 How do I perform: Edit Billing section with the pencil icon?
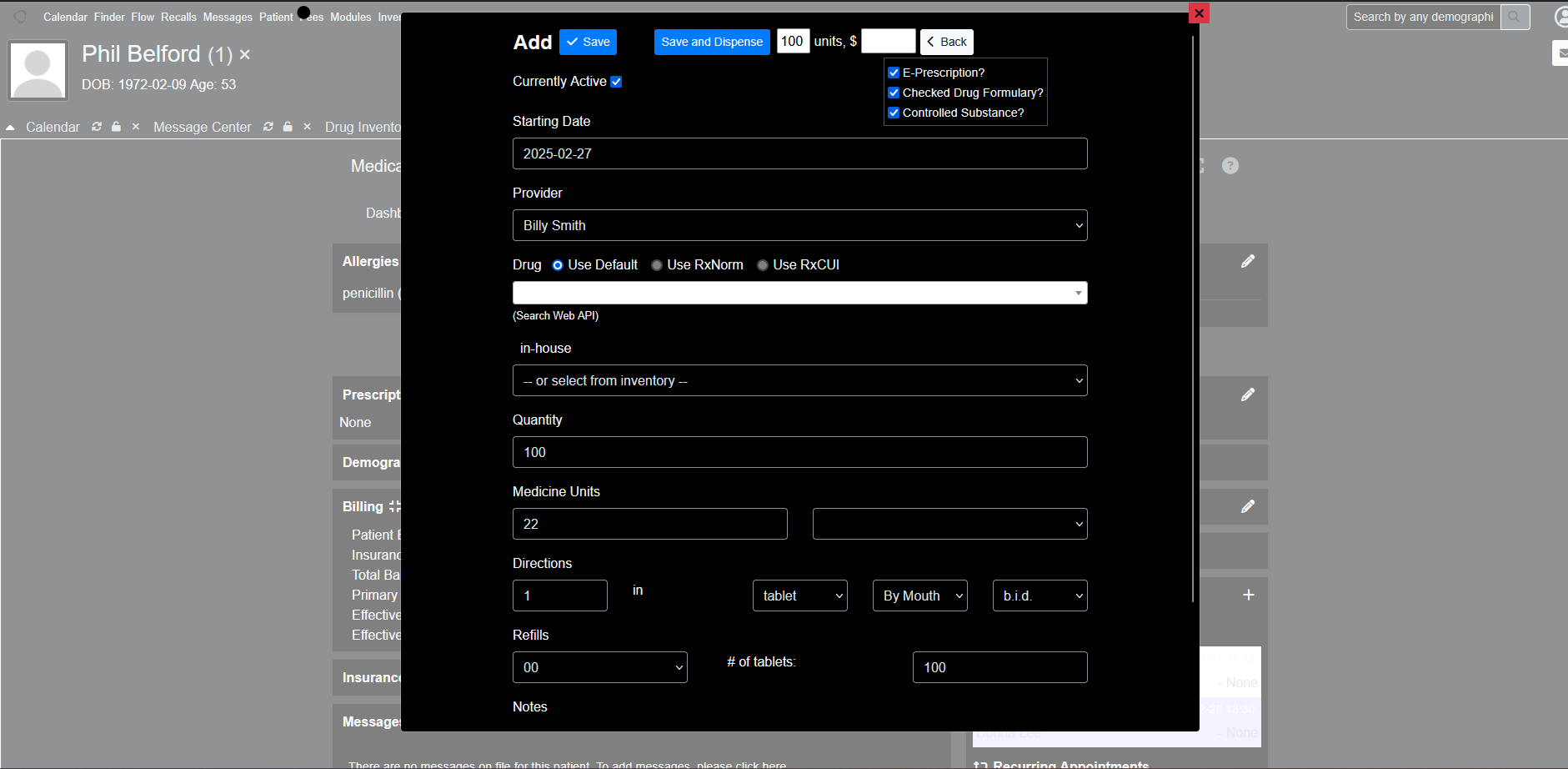point(1248,506)
